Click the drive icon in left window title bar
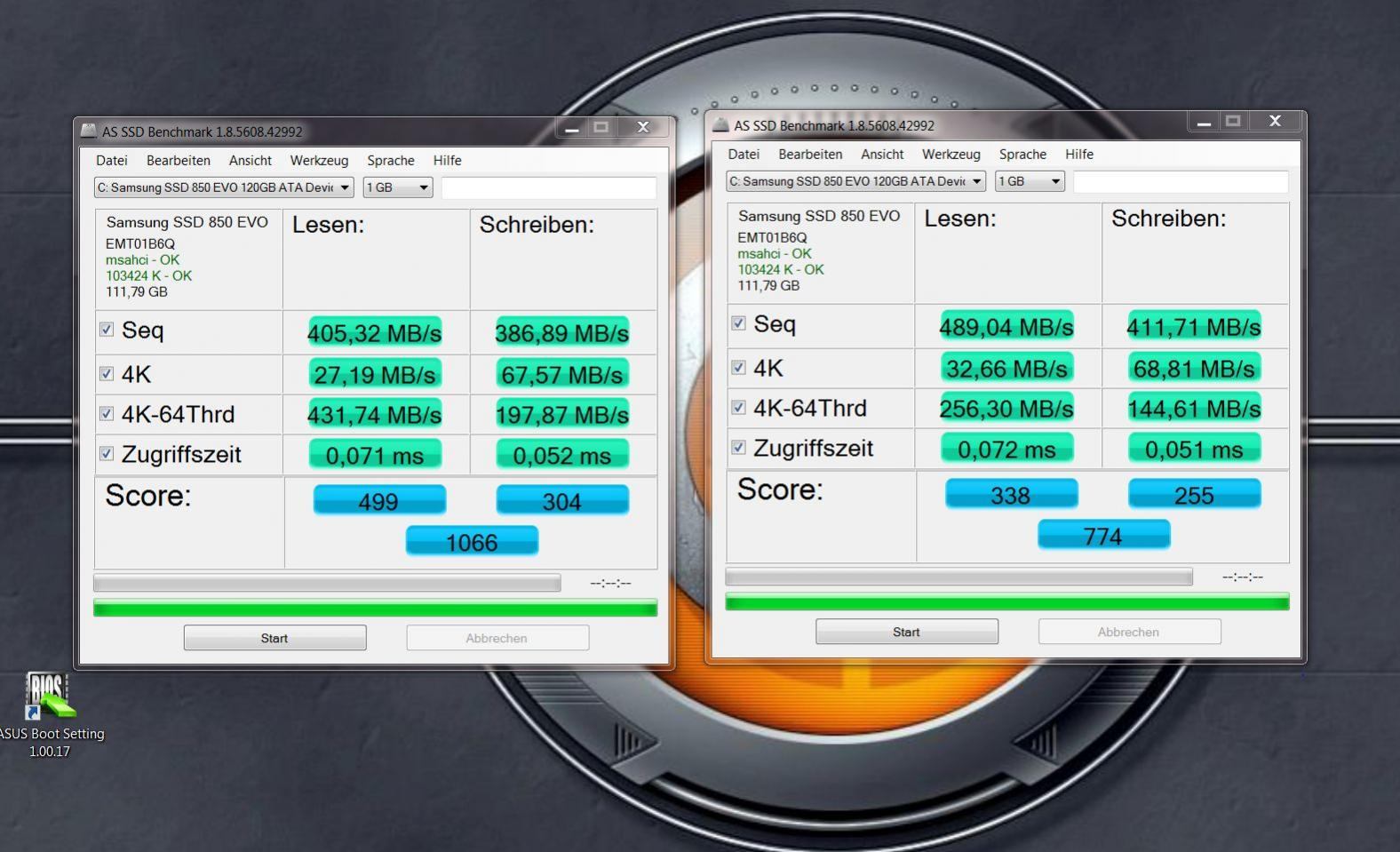The height and width of the screenshot is (852, 1400). (x=89, y=131)
